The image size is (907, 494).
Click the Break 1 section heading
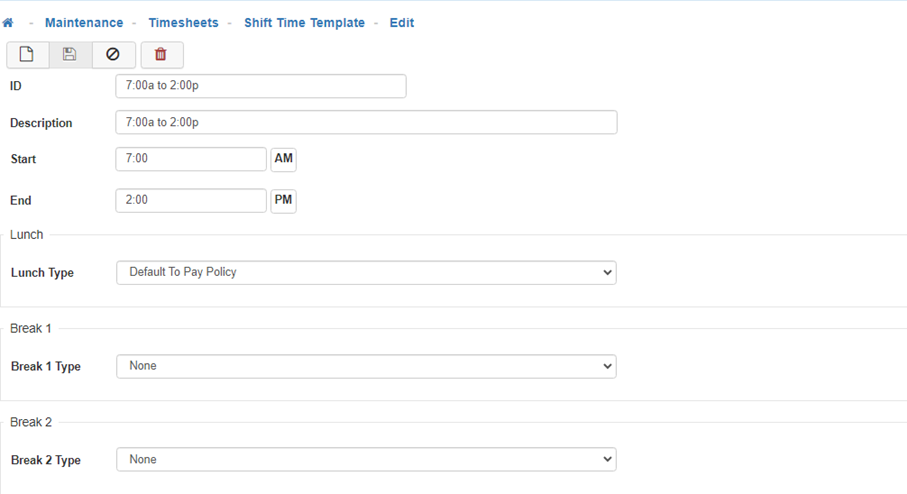(x=31, y=329)
